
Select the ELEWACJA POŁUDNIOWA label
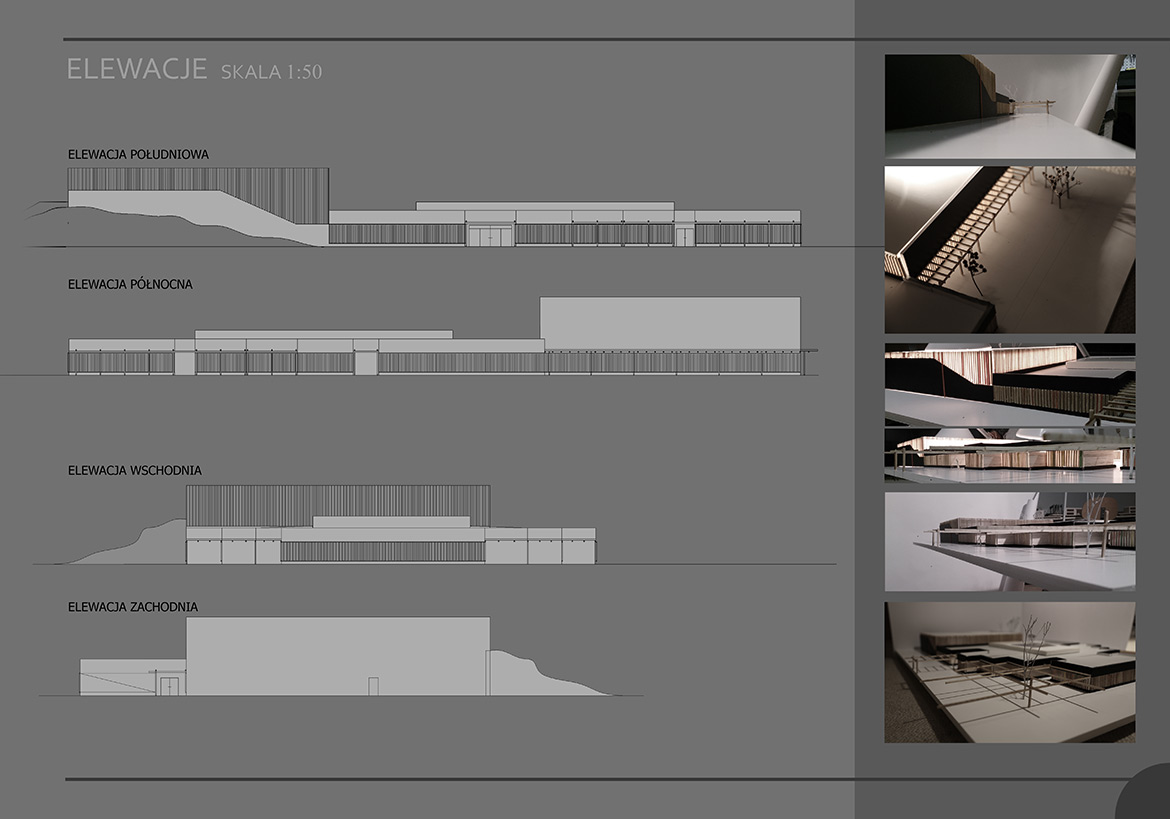click(138, 154)
